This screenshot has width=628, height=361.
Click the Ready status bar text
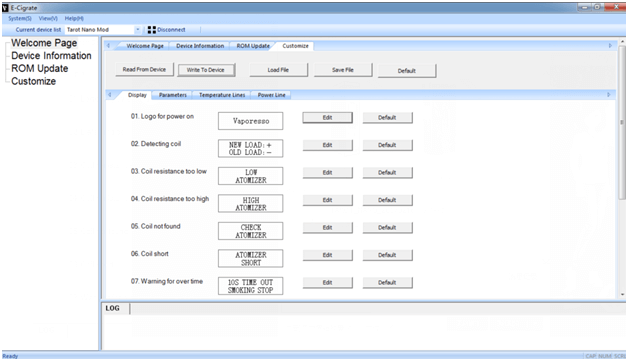[10, 356]
